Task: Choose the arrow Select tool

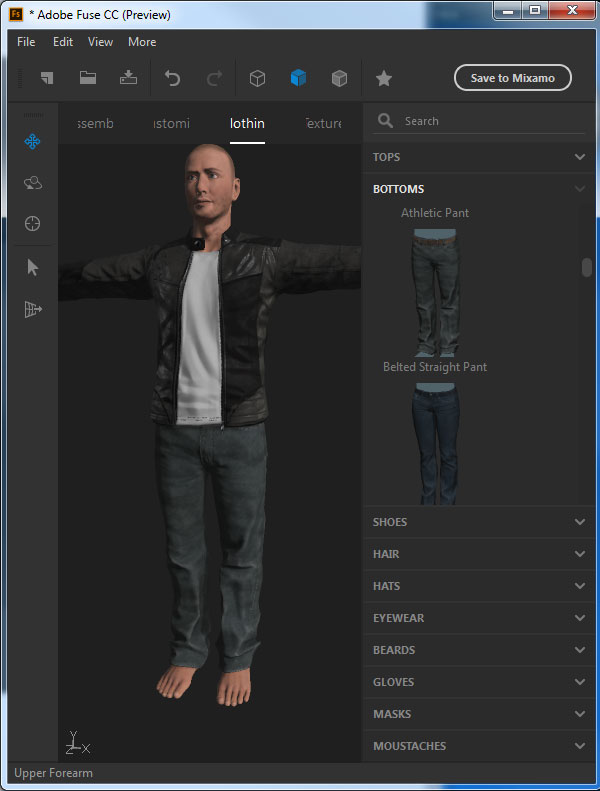Action: 32,267
